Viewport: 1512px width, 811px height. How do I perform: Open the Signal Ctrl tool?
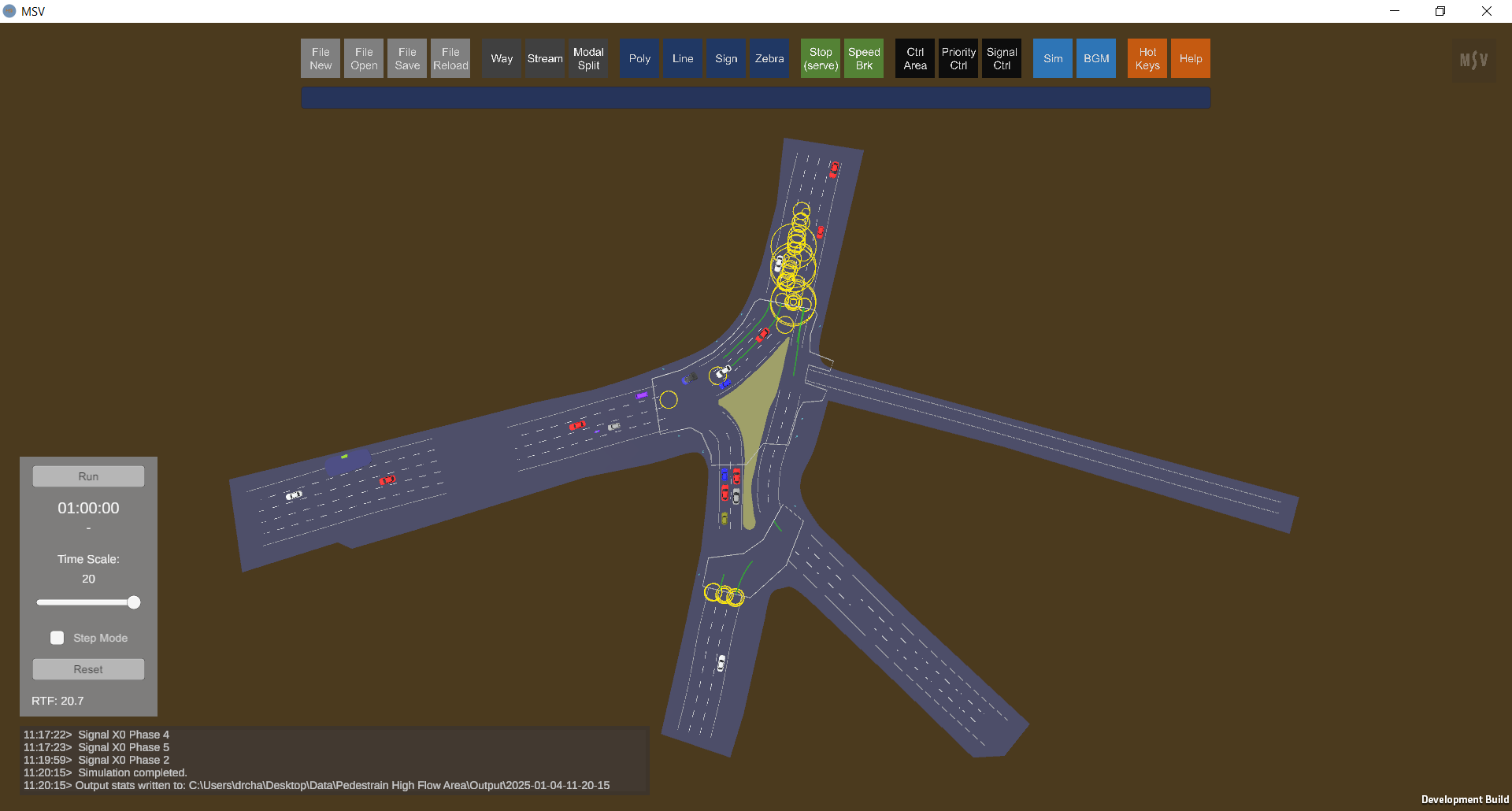1002,59
